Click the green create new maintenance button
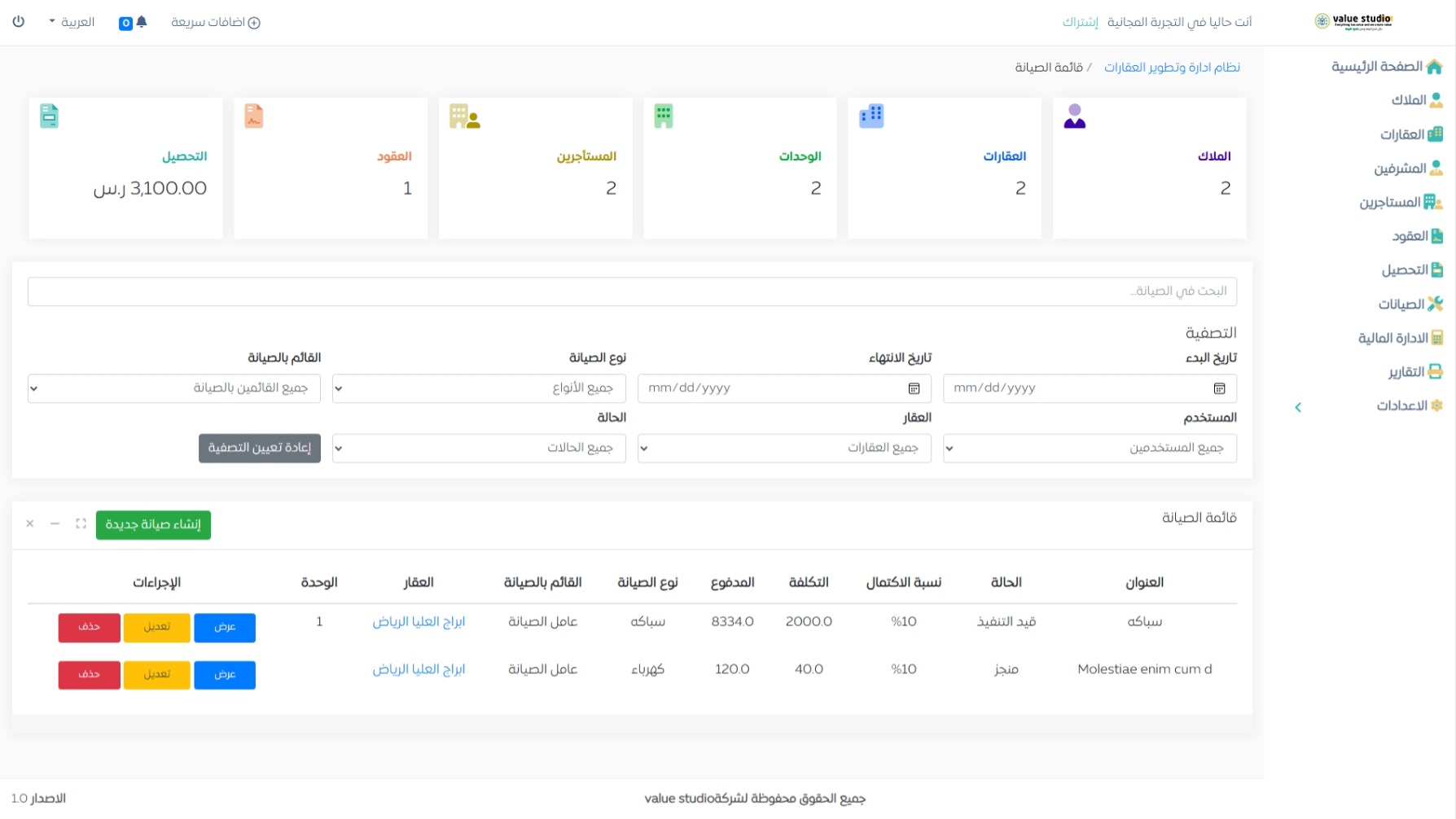This screenshot has height=819, width=1456. coord(153,525)
